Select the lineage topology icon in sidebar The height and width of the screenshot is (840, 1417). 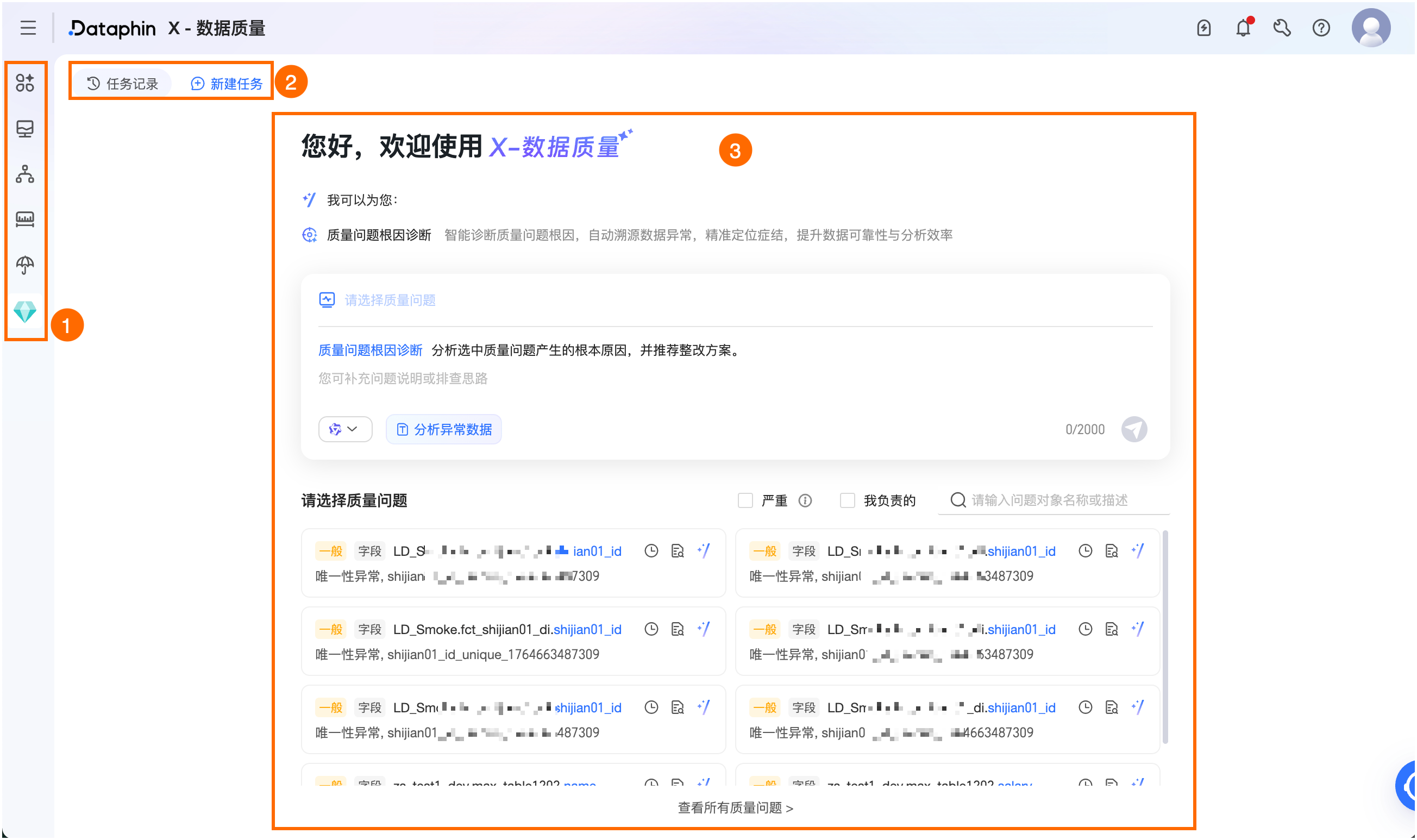[x=26, y=174]
